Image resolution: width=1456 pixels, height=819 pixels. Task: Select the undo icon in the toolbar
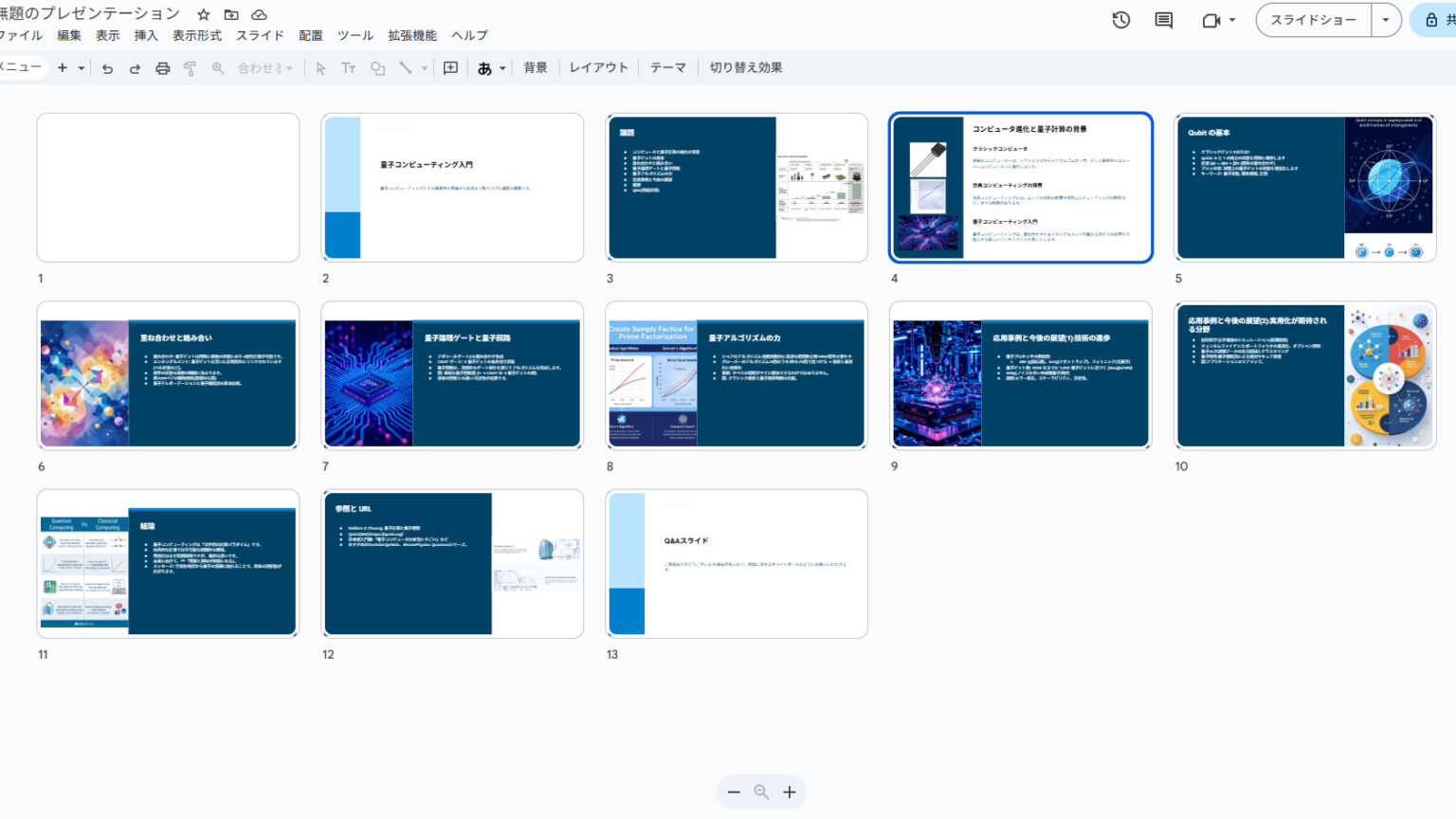107,67
